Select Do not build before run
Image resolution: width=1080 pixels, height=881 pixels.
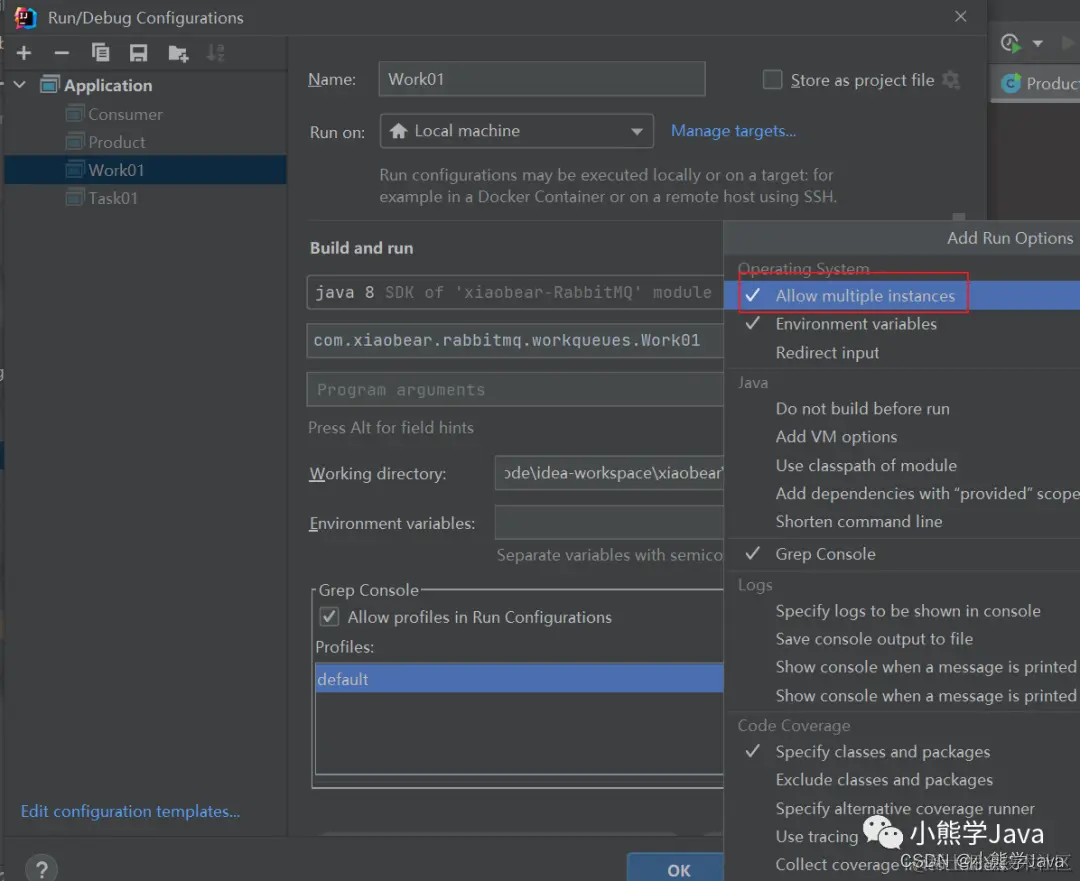pyautogui.click(x=902, y=408)
